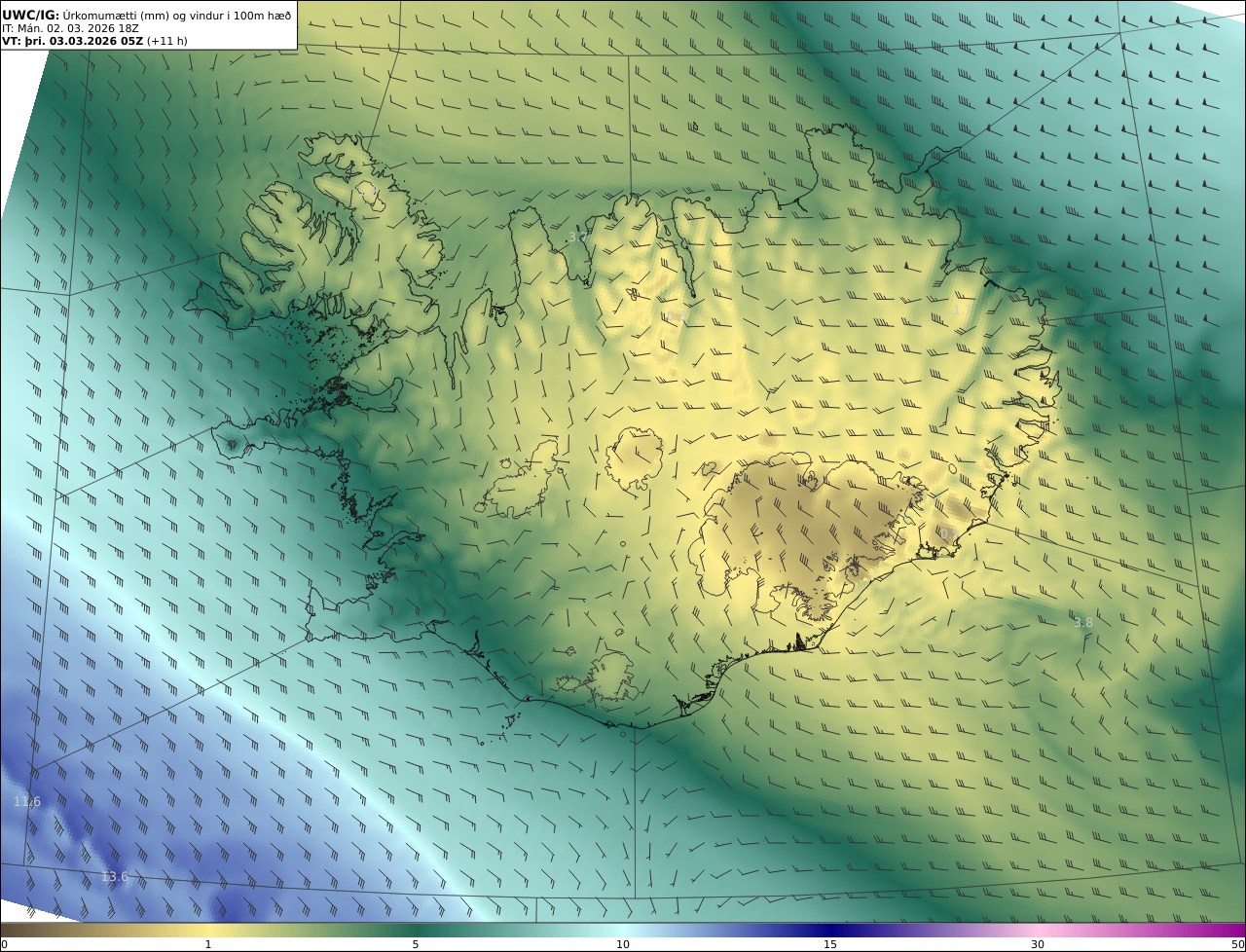This screenshot has height=952, width=1246.
Task: Click the '0' tick on color scale
Action: (x=4, y=944)
